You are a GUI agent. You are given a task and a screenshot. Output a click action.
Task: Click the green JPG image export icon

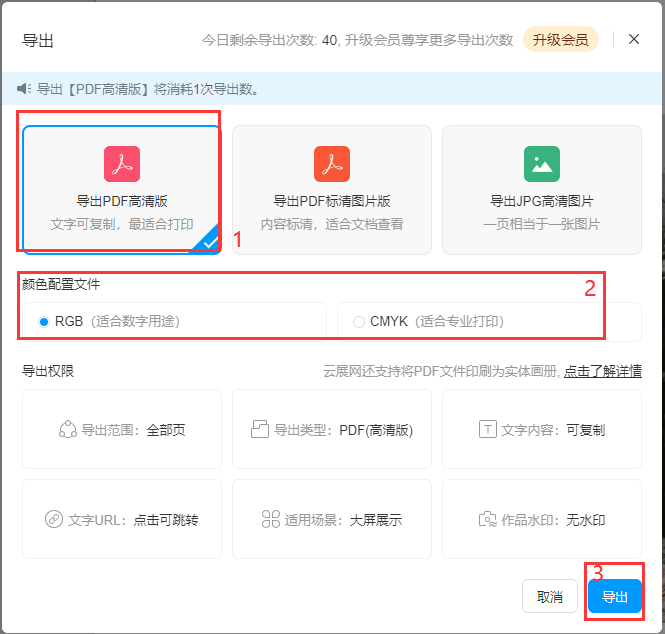click(x=541, y=163)
